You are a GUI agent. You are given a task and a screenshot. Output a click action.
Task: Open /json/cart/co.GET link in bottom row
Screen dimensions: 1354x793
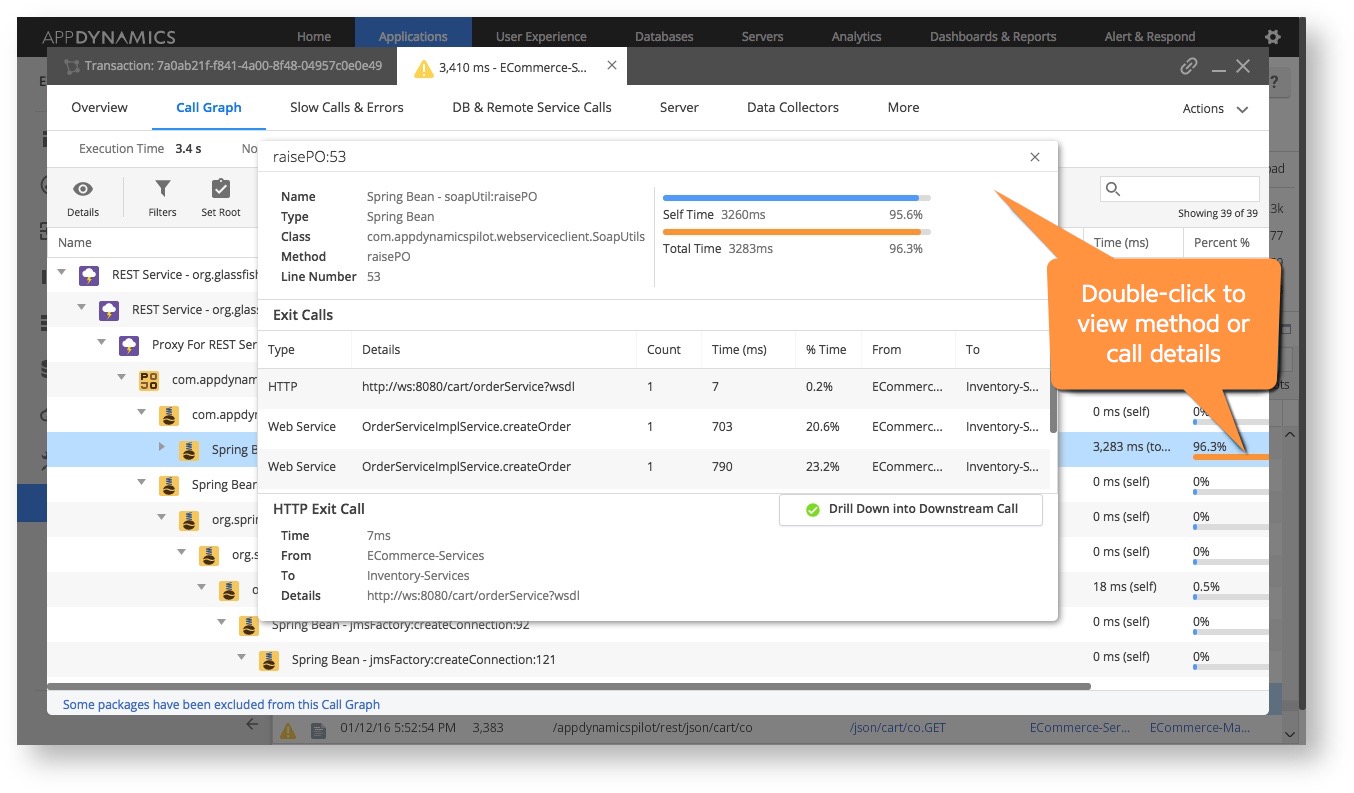click(898, 728)
